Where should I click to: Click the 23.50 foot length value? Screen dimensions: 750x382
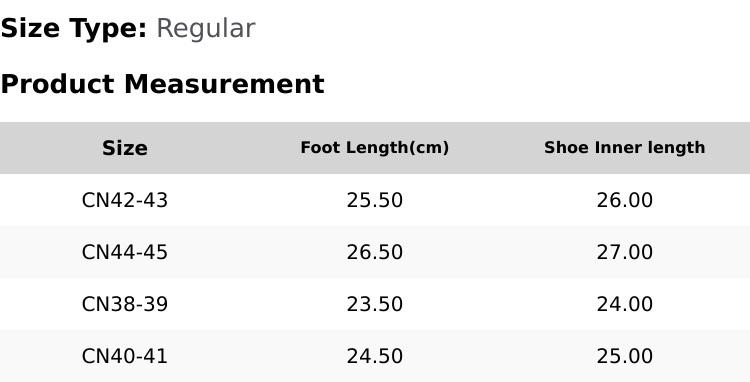click(x=375, y=304)
